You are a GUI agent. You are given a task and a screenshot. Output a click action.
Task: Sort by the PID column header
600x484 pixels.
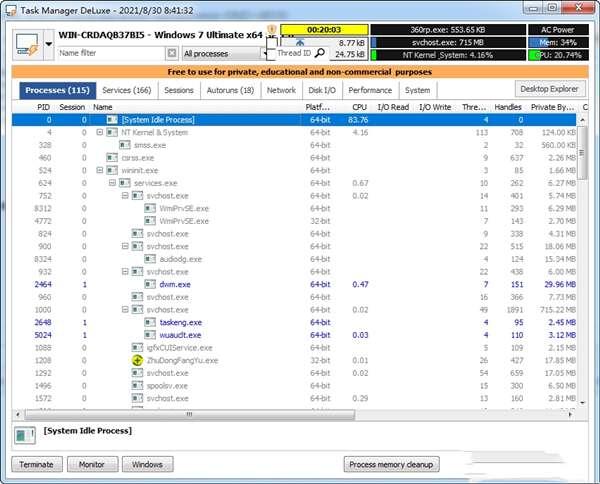[x=43, y=107]
